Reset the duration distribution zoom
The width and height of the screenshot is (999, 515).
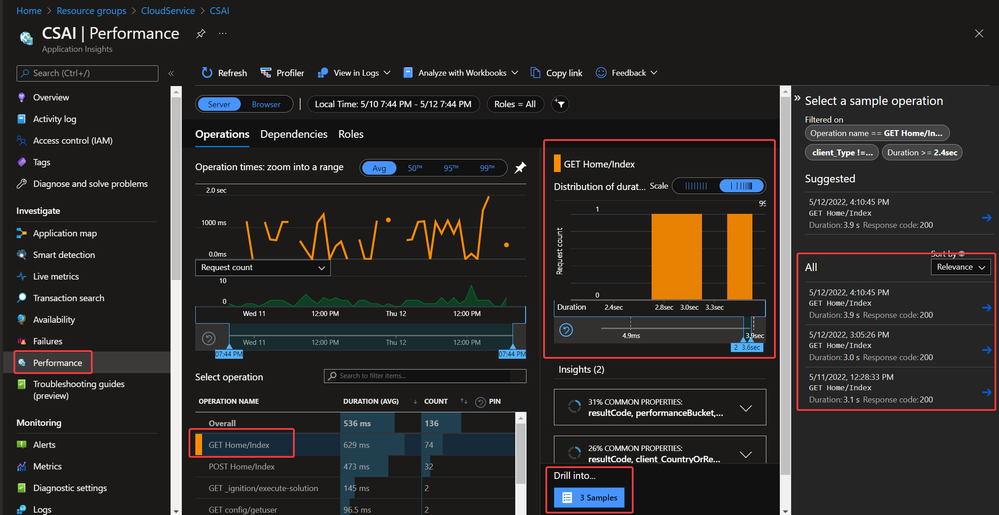(565, 330)
